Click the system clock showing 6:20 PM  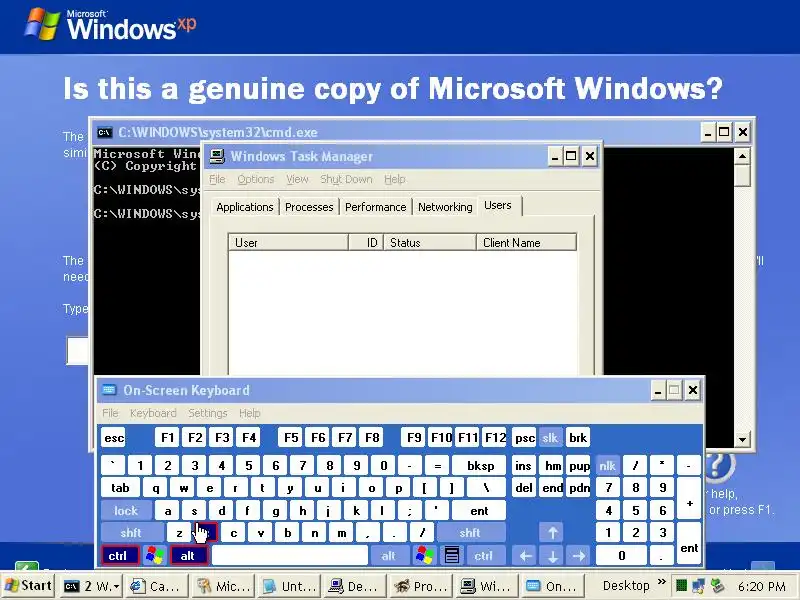(761, 586)
